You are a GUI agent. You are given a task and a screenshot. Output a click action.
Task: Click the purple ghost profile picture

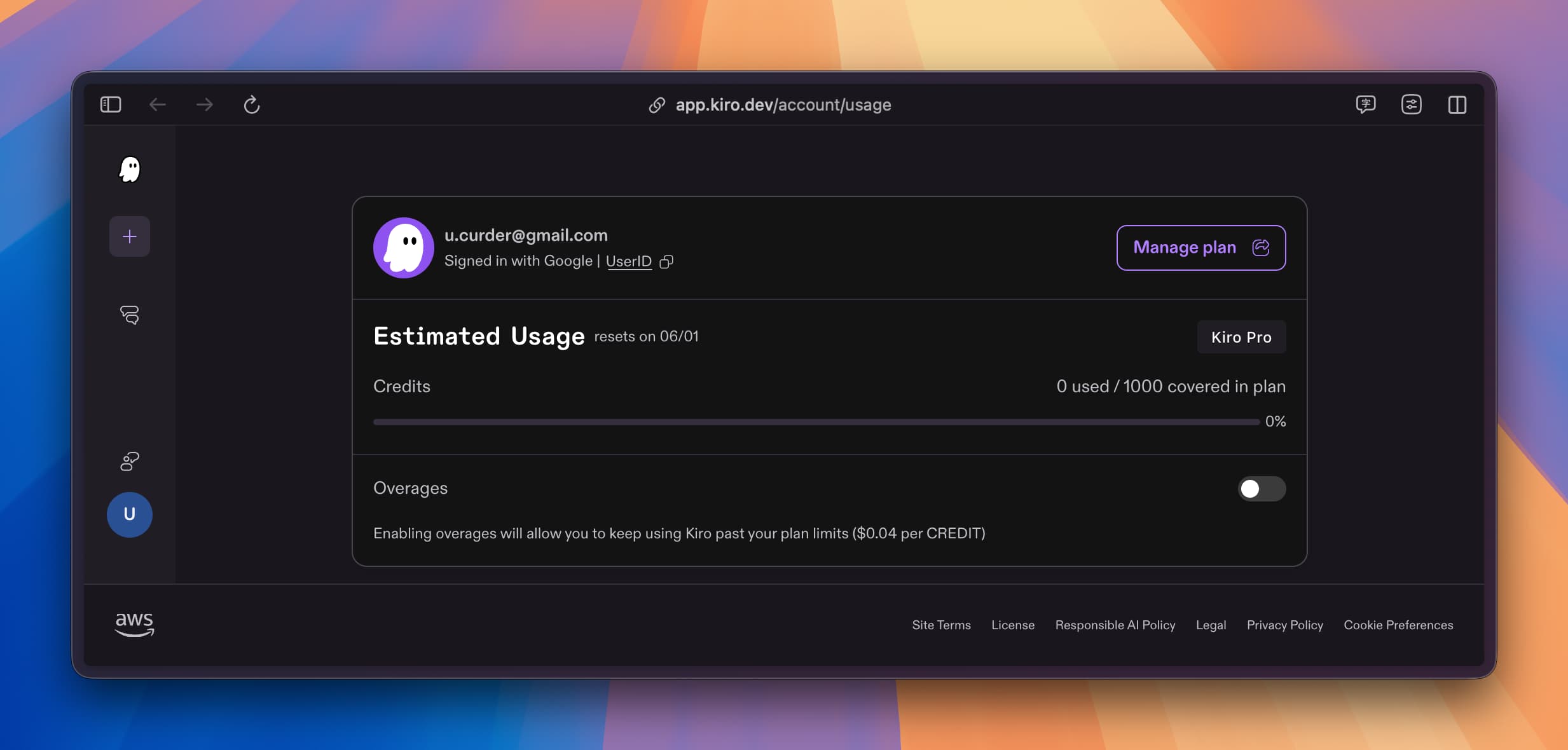(404, 248)
